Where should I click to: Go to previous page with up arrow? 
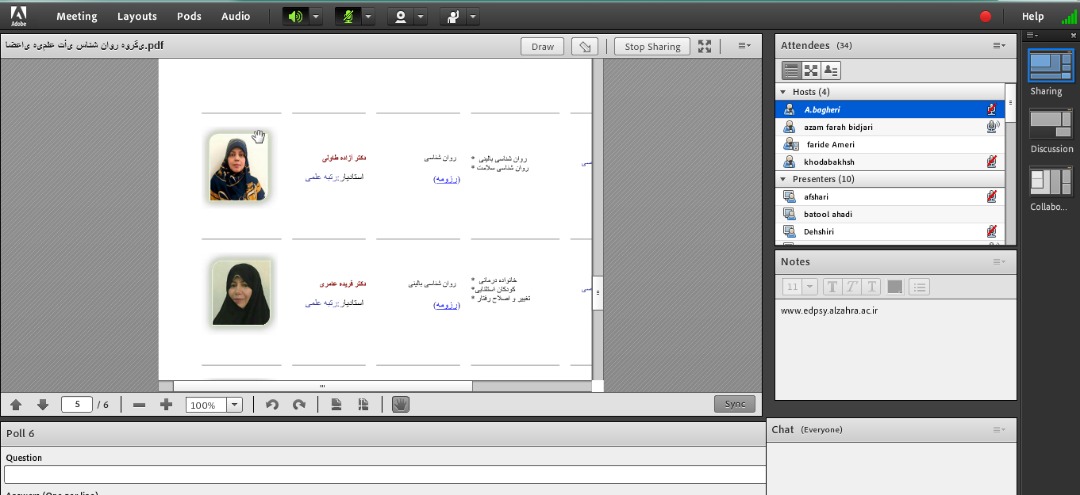point(16,405)
